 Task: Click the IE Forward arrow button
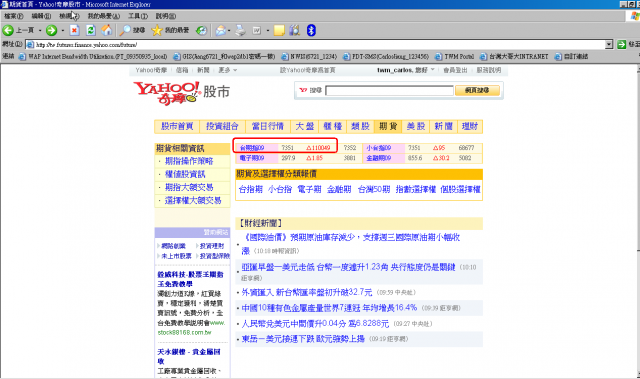tap(51, 30)
